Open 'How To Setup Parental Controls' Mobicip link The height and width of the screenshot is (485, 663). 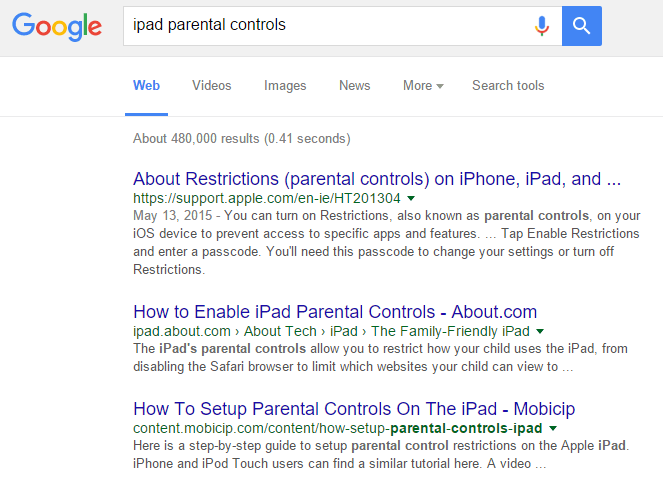pos(354,409)
